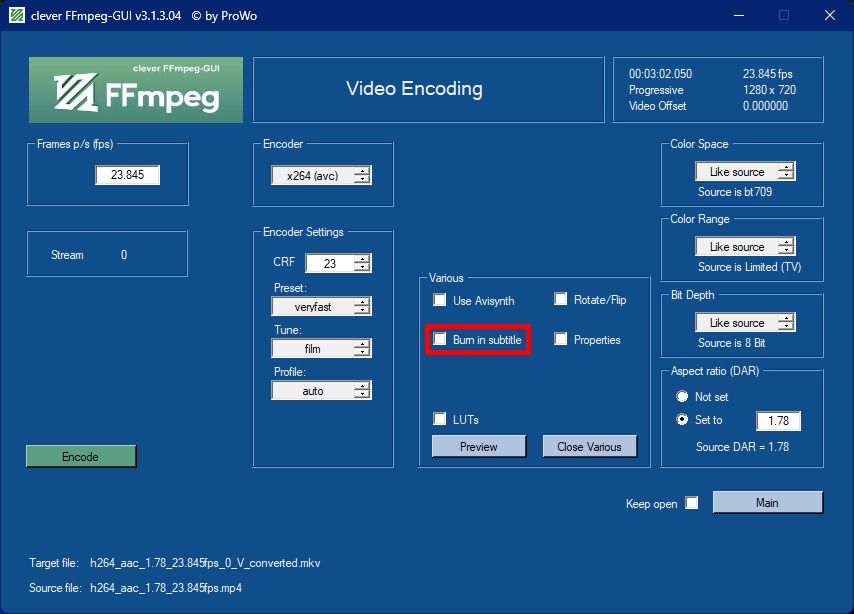Image resolution: width=854 pixels, height=614 pixels.
Task: Start encoding with the Encode button
Action: click(81, 457)
